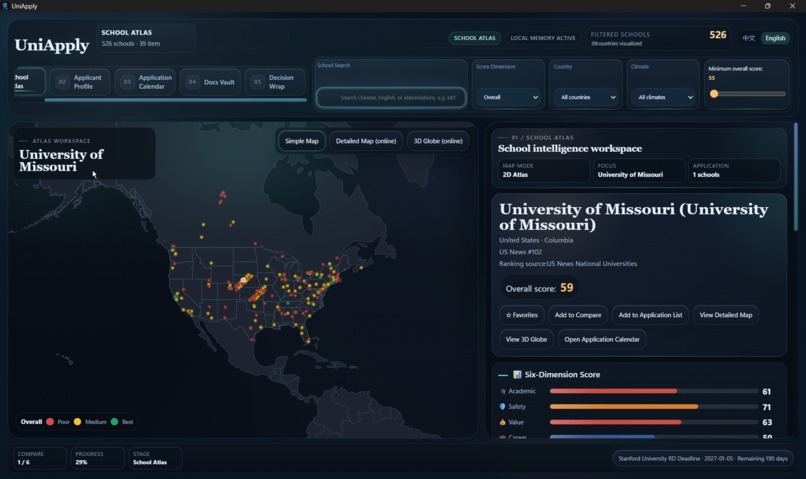Click the red Poor legend dot
806x479 pixels.
50,421
